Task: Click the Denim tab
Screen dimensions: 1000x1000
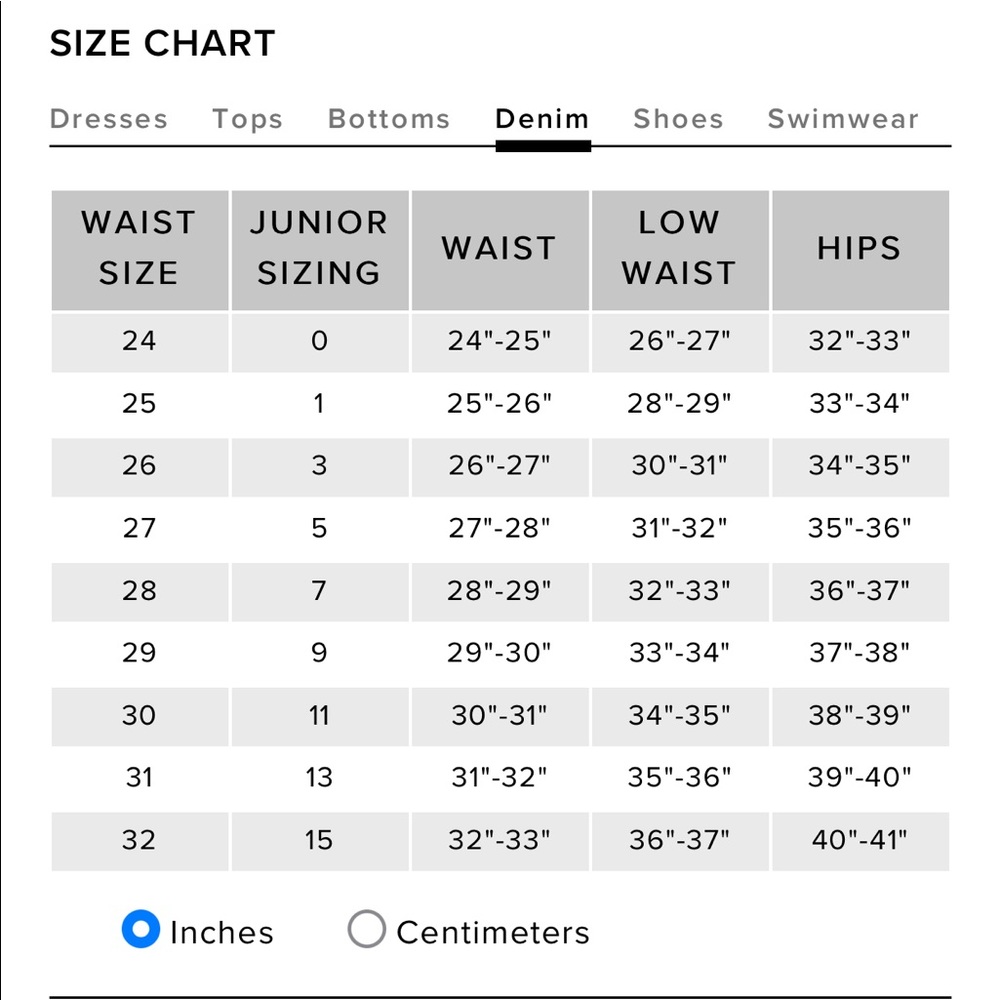Action: click(x=542, y=119)
